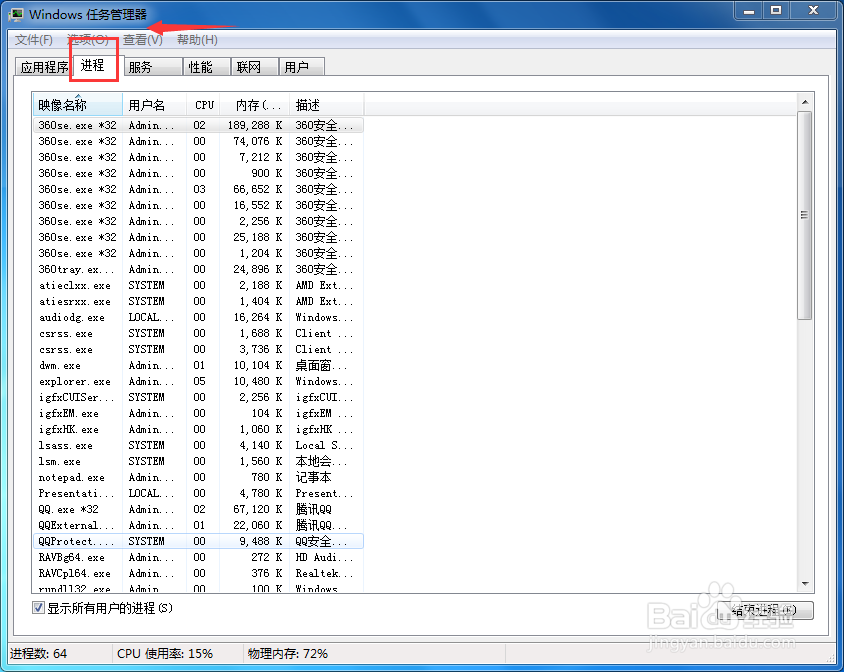Select the dwm.exe process

click(198, 365)
